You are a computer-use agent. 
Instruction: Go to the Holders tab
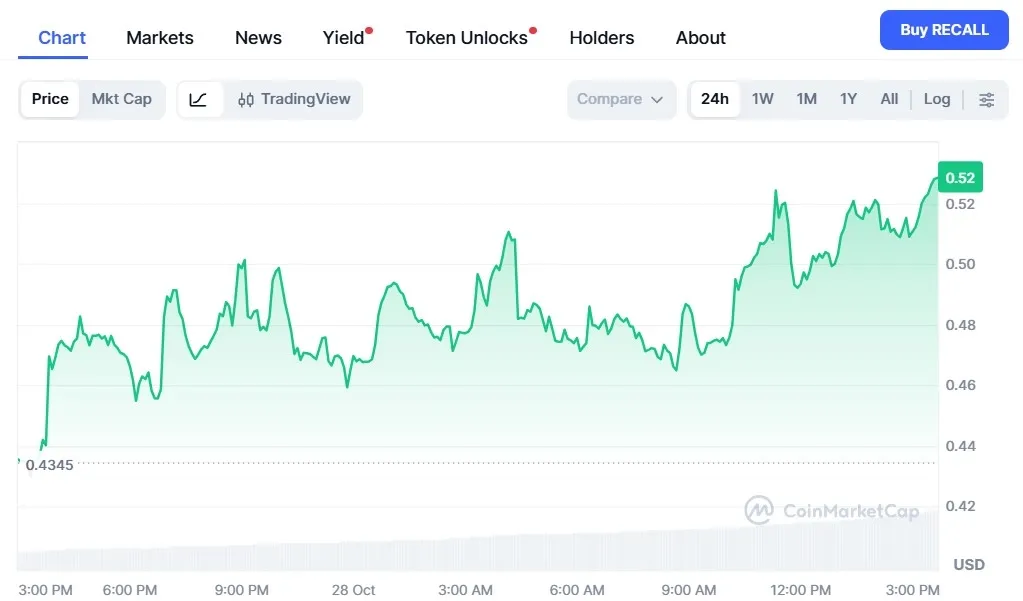coord(602,38)
